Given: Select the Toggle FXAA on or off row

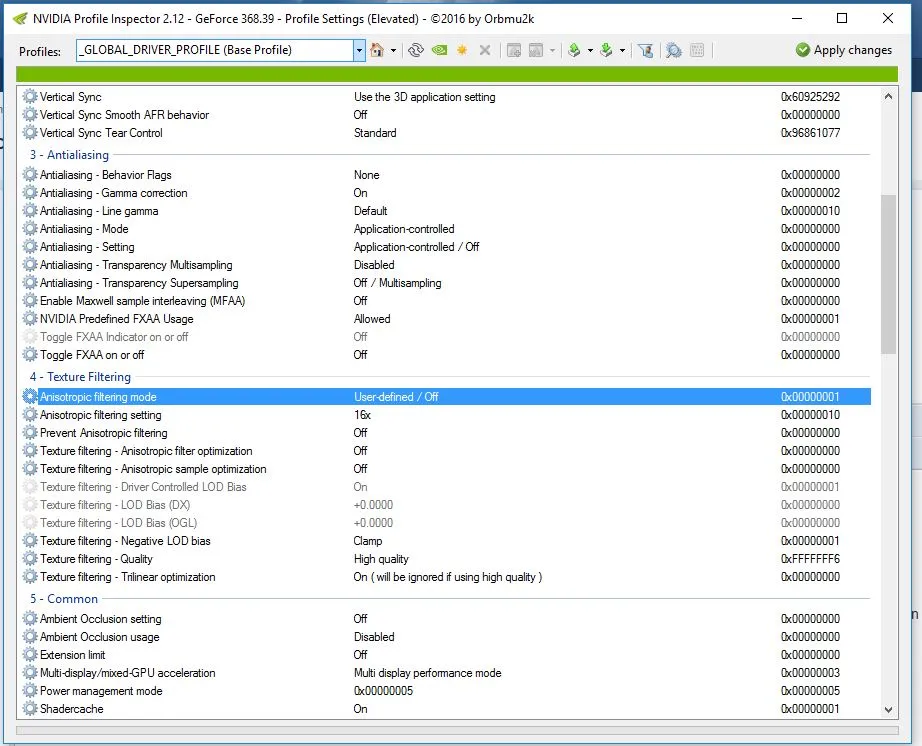Looking at the screenshot, I should [446, 355].
